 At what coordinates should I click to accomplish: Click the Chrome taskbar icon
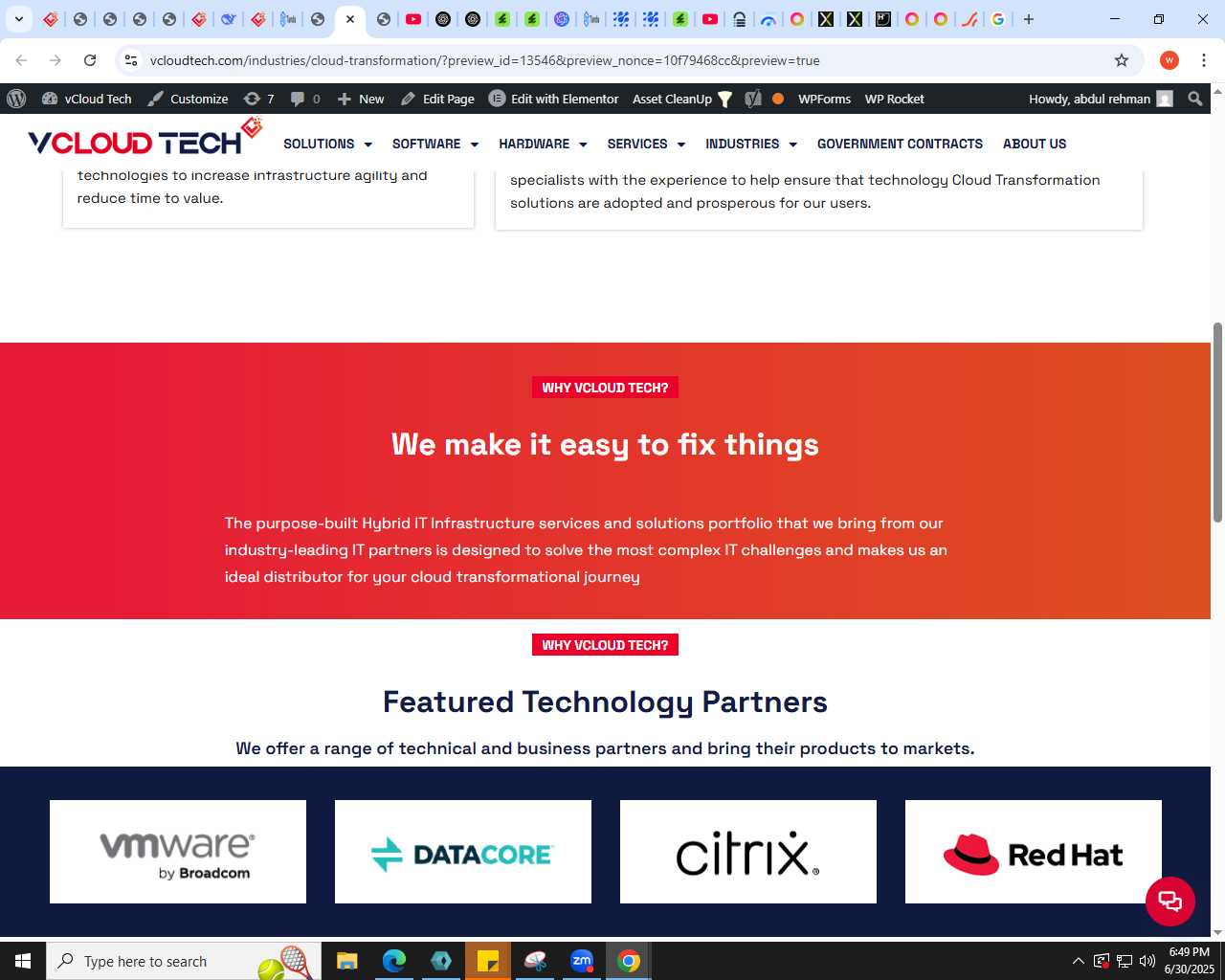pos(629,961)
